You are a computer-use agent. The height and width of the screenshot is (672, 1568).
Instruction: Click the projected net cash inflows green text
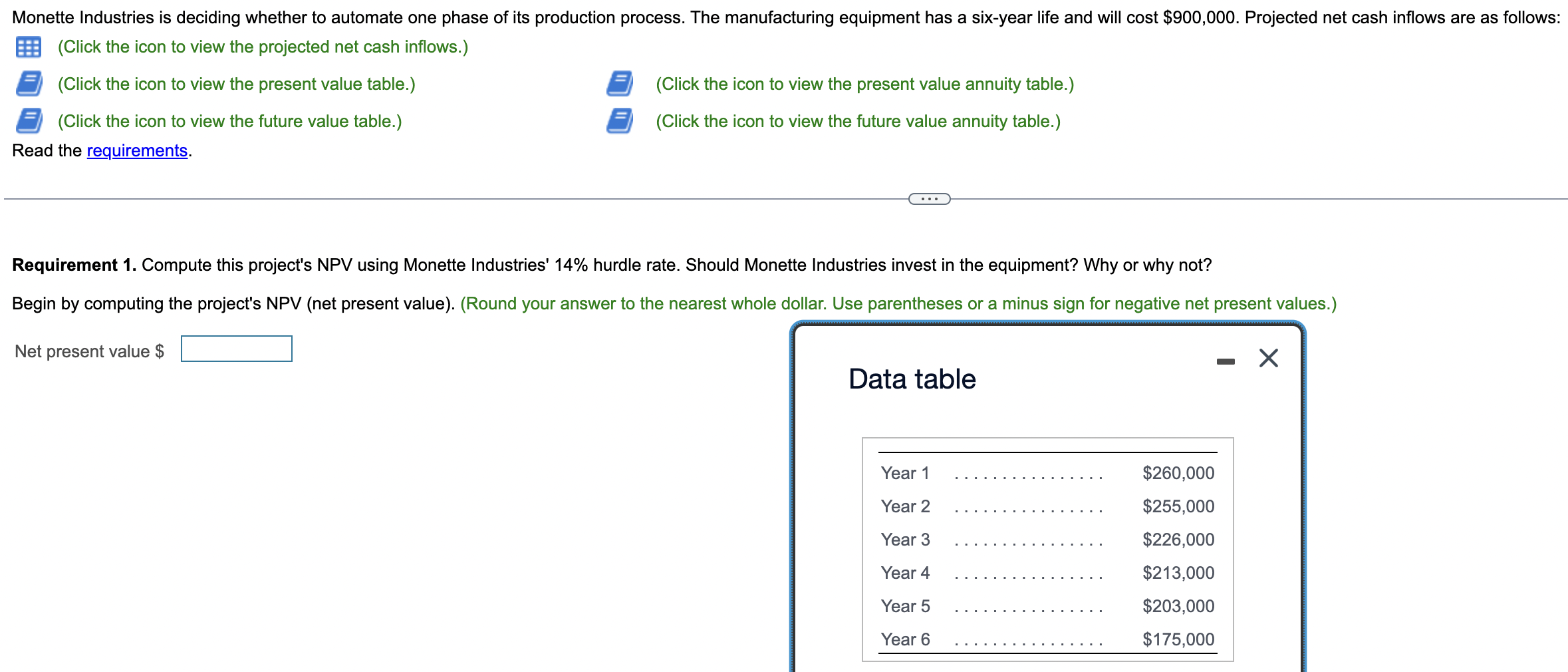pyautogui.click(x=263, y=47)
